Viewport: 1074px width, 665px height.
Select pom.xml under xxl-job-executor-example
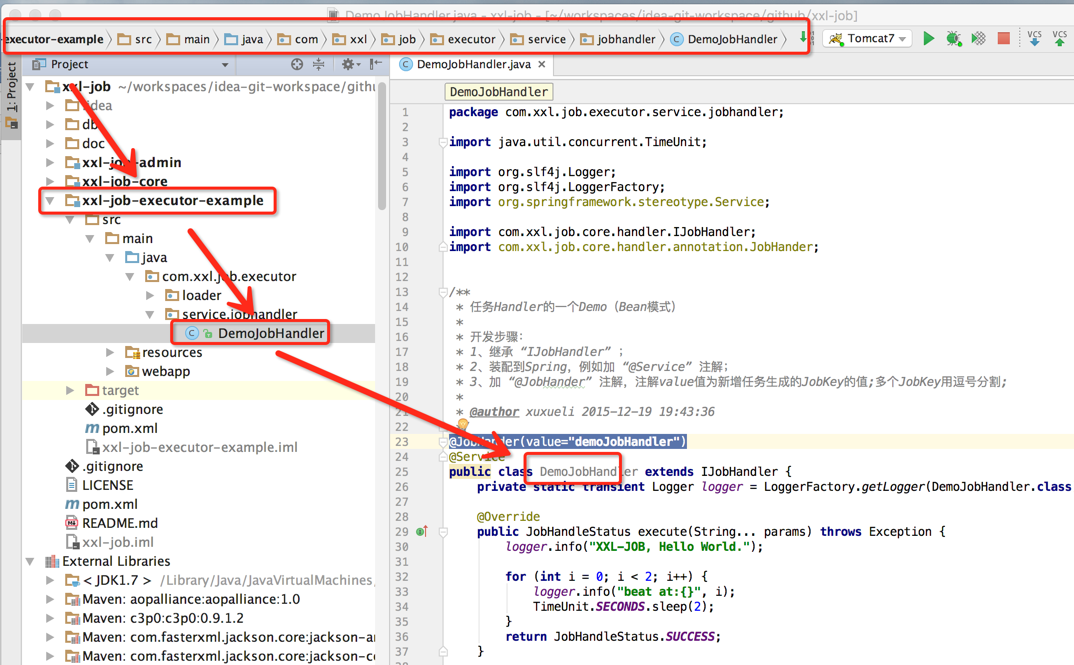(129, 428)
